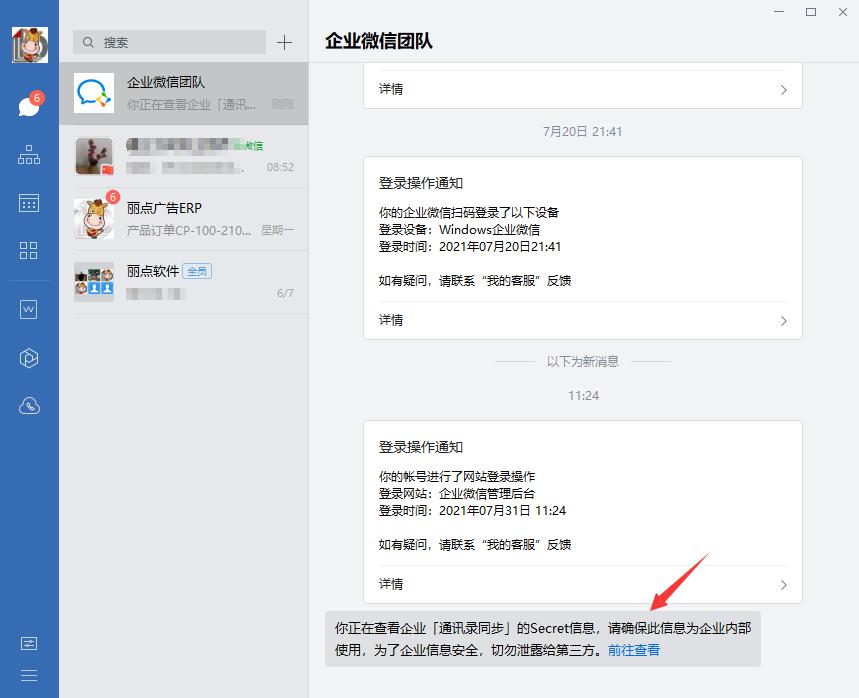The image size is (859, 698).
Task: Open Messages with 6 unread badge
Action: tap(30, 105)
